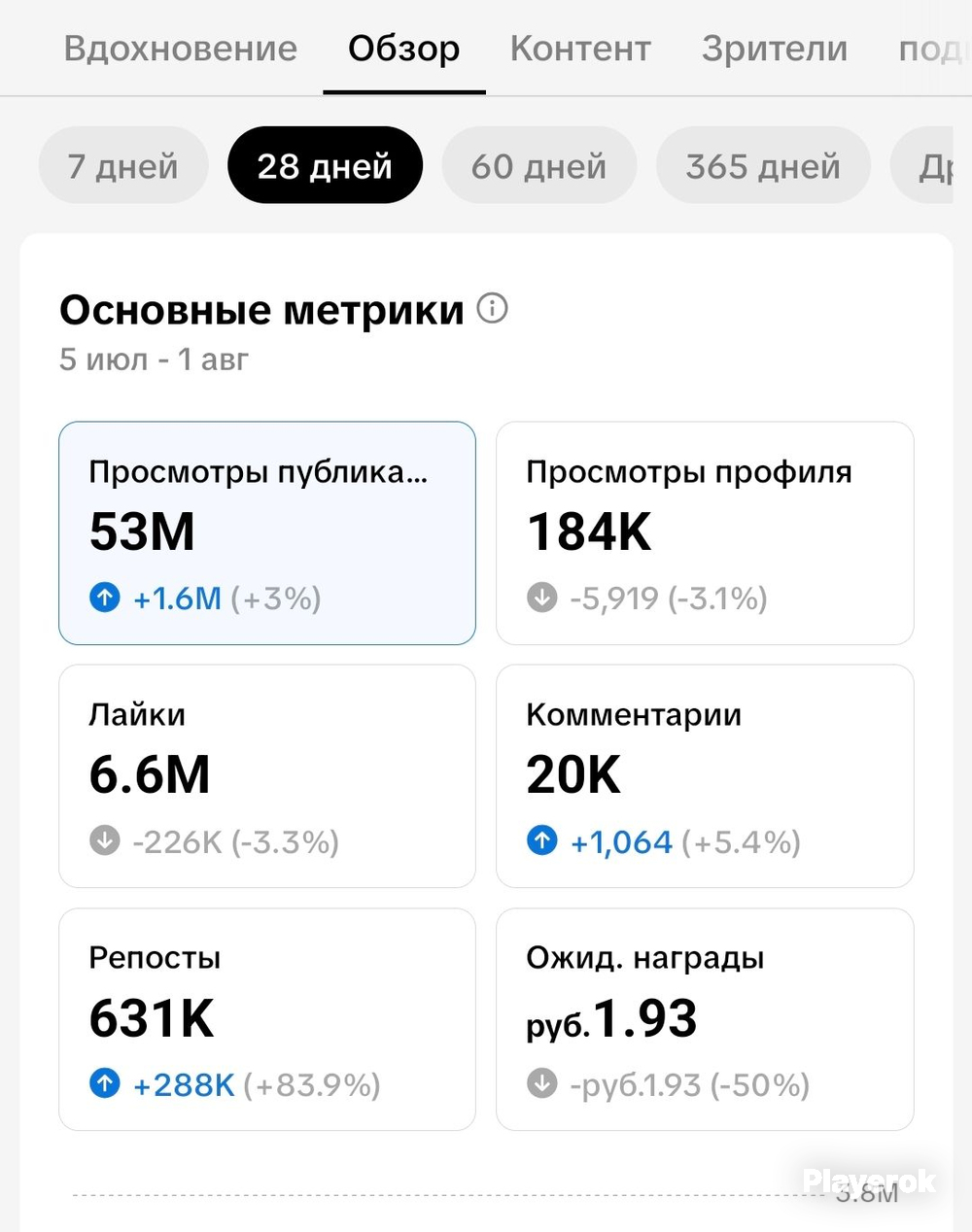Select the Репосты 631K metric card
The height and width of the screenshot is (1232, 972).
267,1018
